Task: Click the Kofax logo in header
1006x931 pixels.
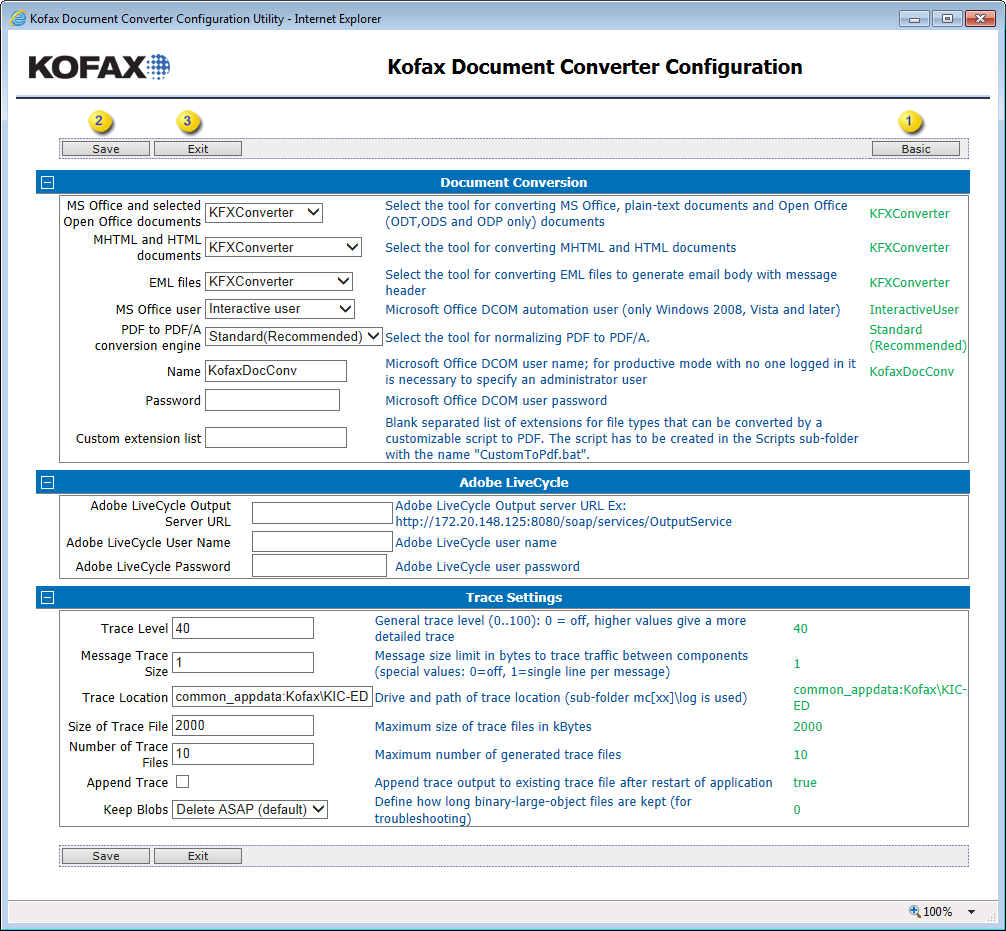Action: click(99, 67)
